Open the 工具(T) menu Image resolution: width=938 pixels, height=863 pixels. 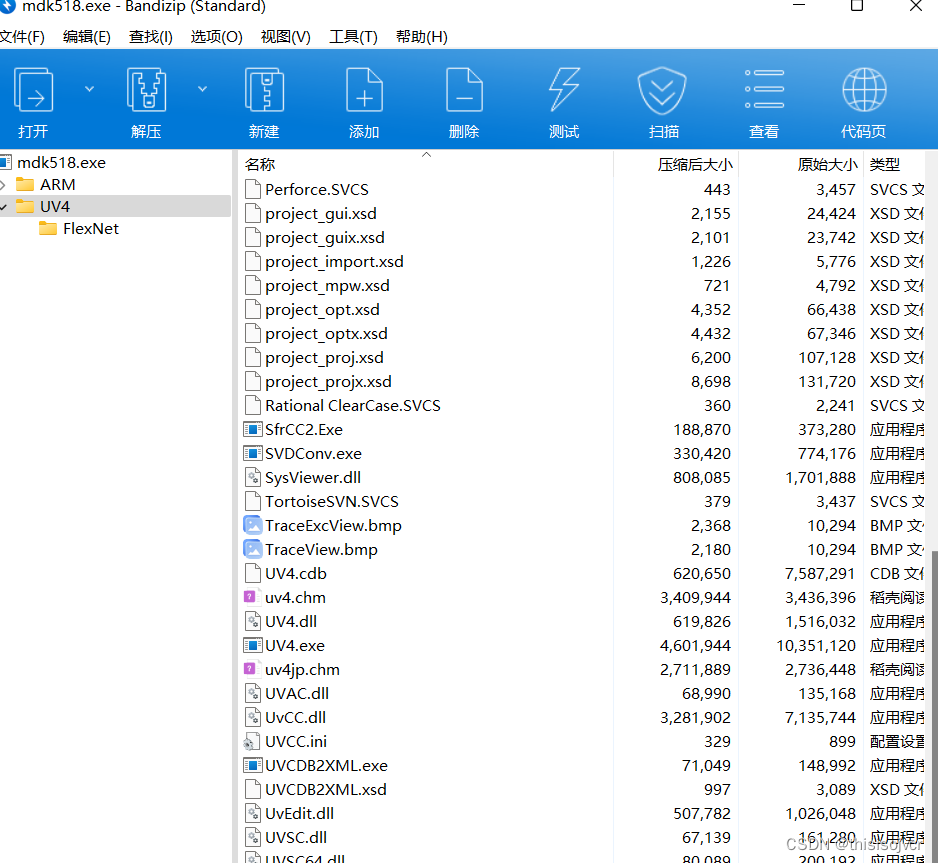coord(353,37)
